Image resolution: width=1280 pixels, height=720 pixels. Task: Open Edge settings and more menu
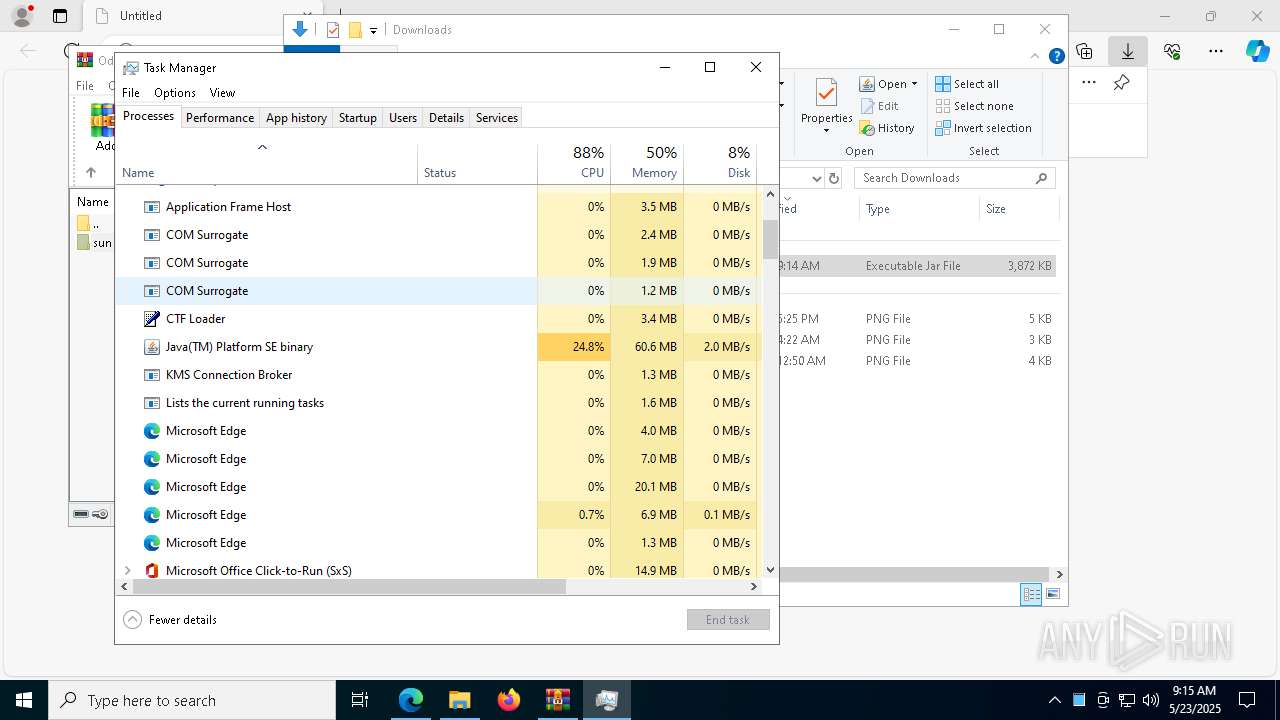pos(1216,51)
